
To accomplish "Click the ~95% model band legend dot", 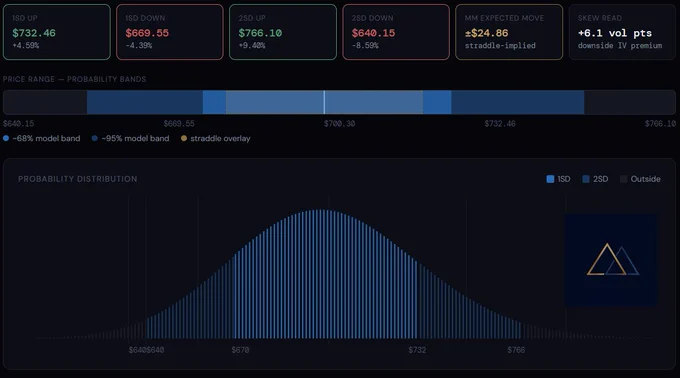I will [95, 138].
